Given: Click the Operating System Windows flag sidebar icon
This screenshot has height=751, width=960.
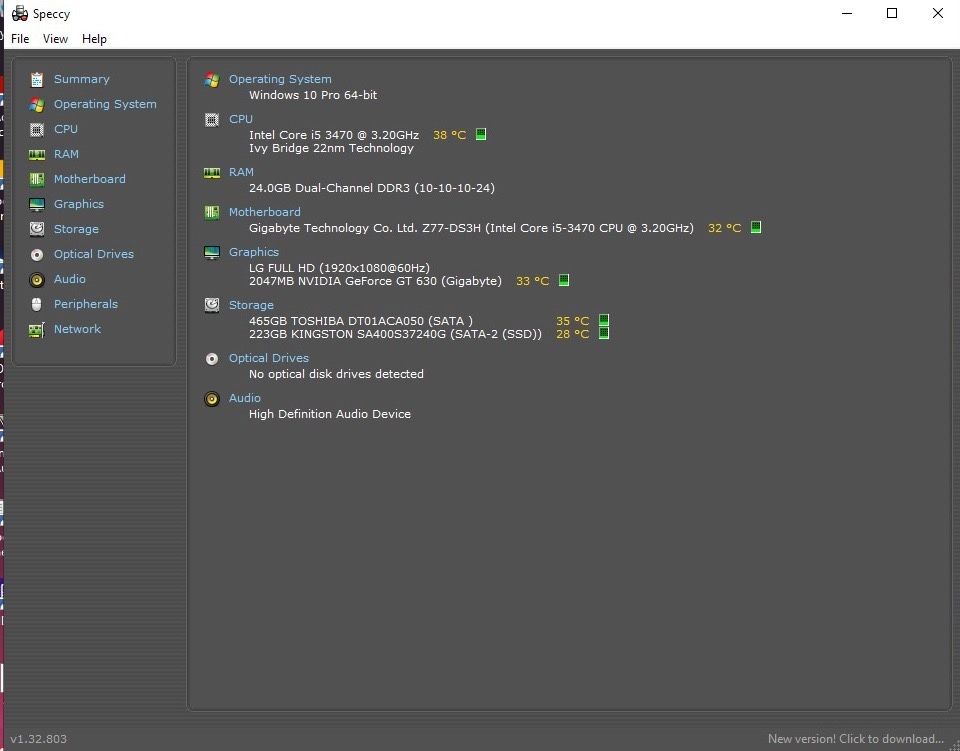Looking at the screenshot, I should point(37,105).
